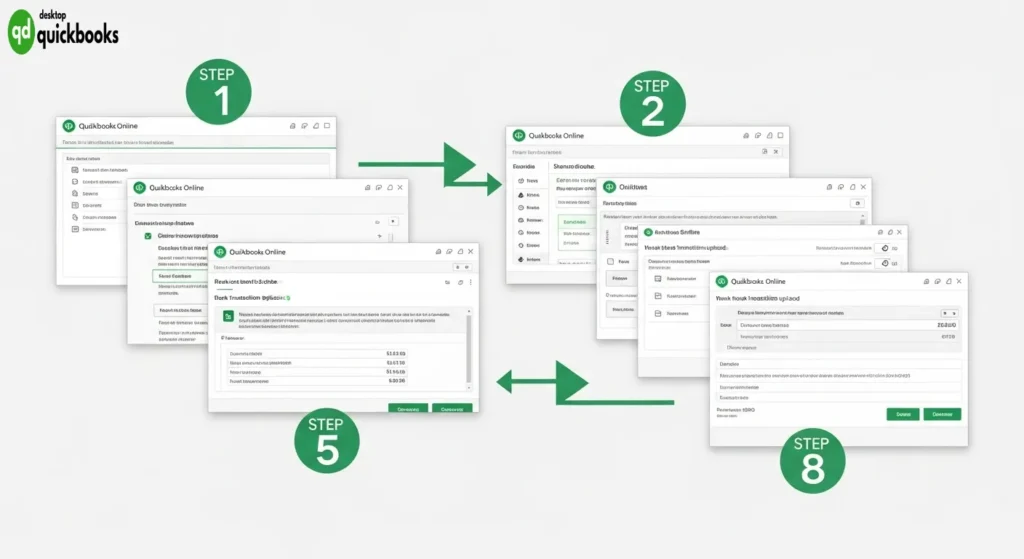Screen dimensions: 1024x559
Task: Click the last green button in the Step 8 window
Action: (942, 414)
